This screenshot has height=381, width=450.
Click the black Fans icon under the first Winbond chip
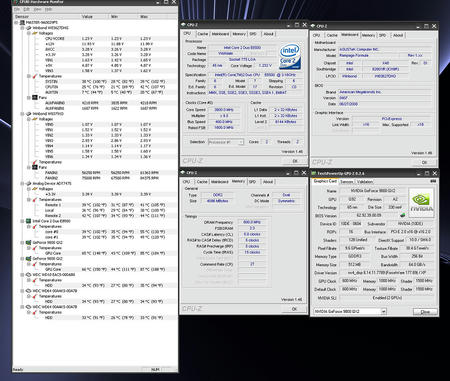tap(35, 98)
